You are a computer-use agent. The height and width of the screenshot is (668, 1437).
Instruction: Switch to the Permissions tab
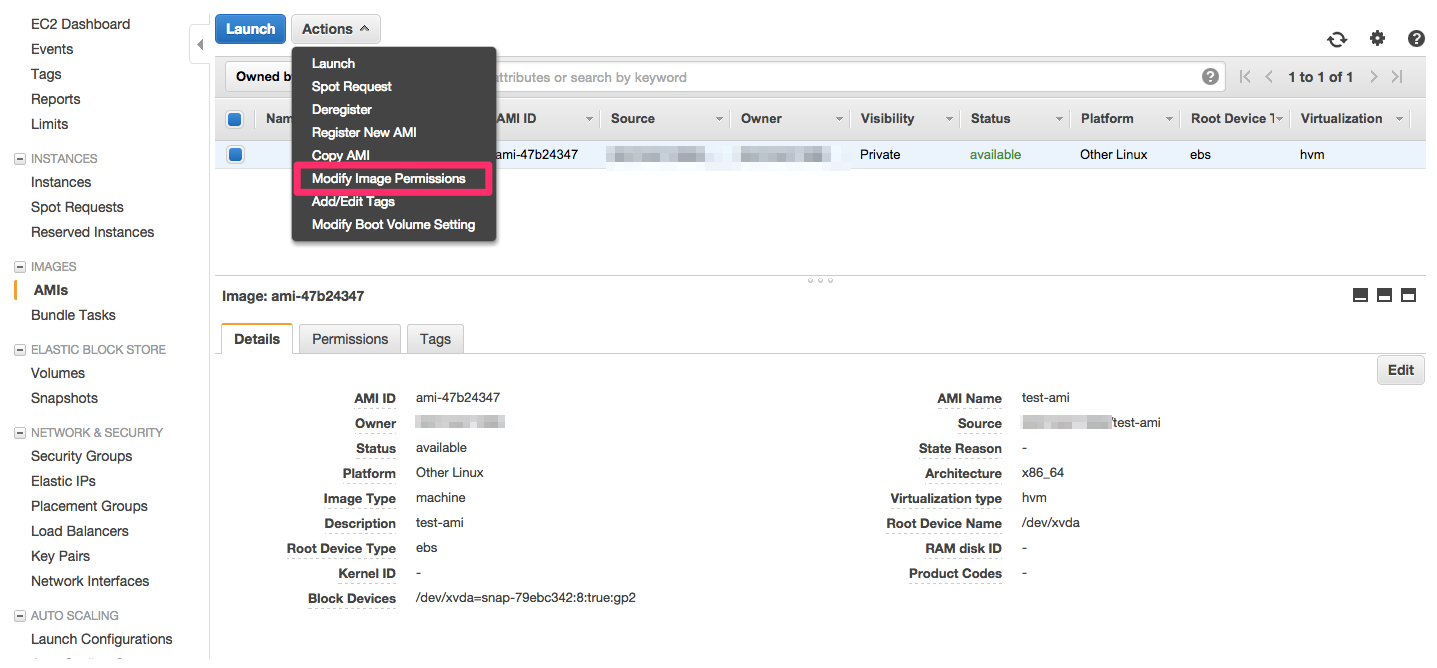[350, 339]
